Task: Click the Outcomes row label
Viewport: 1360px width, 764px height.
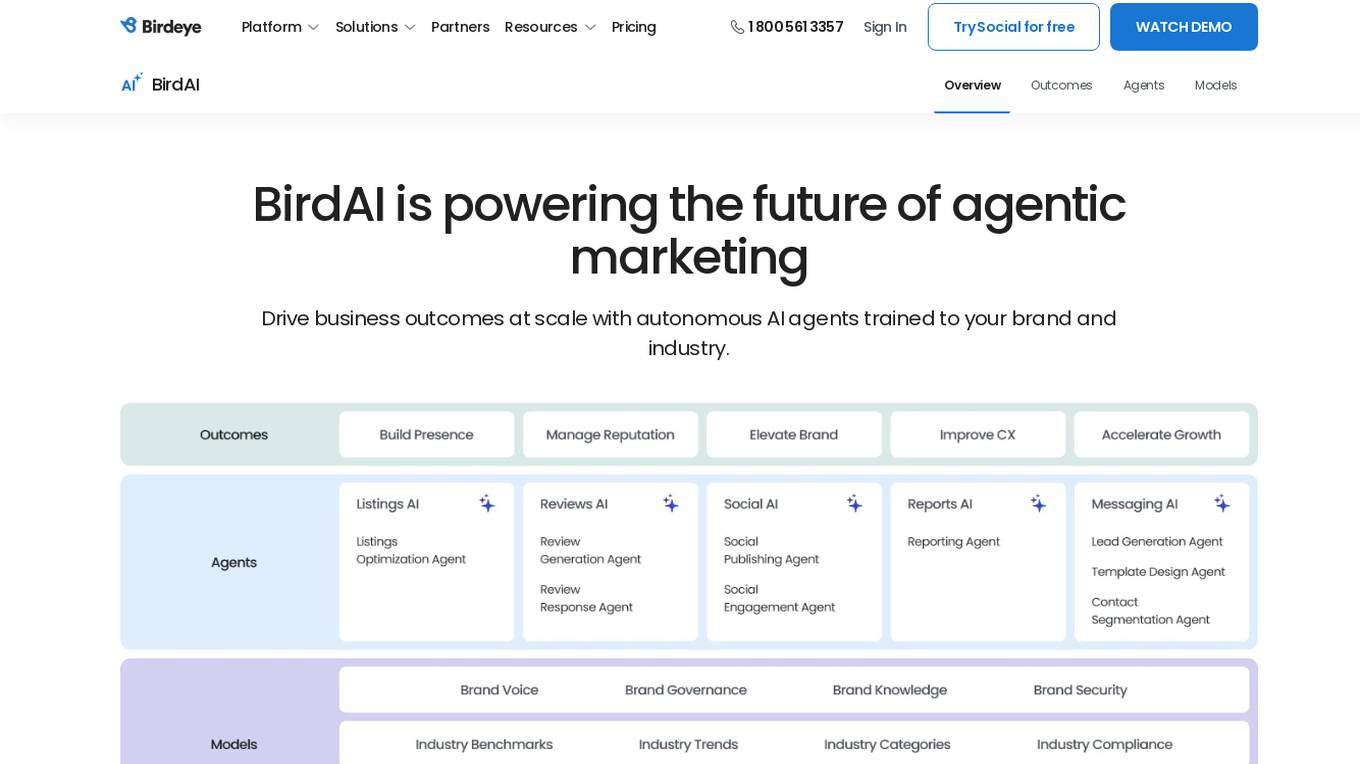Action: click(234, 435)
